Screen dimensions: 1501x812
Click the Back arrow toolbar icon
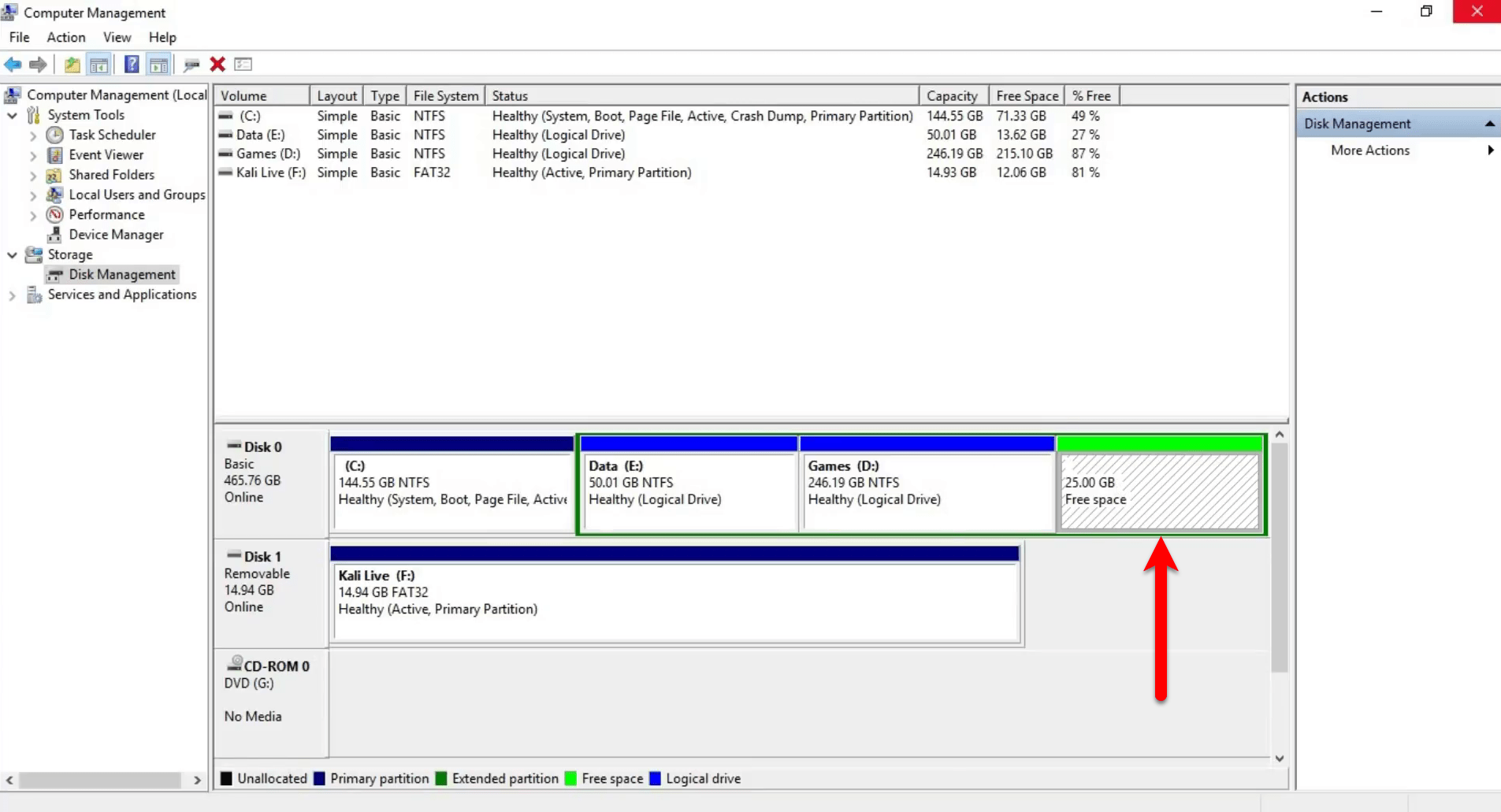(x=13, y=65)
